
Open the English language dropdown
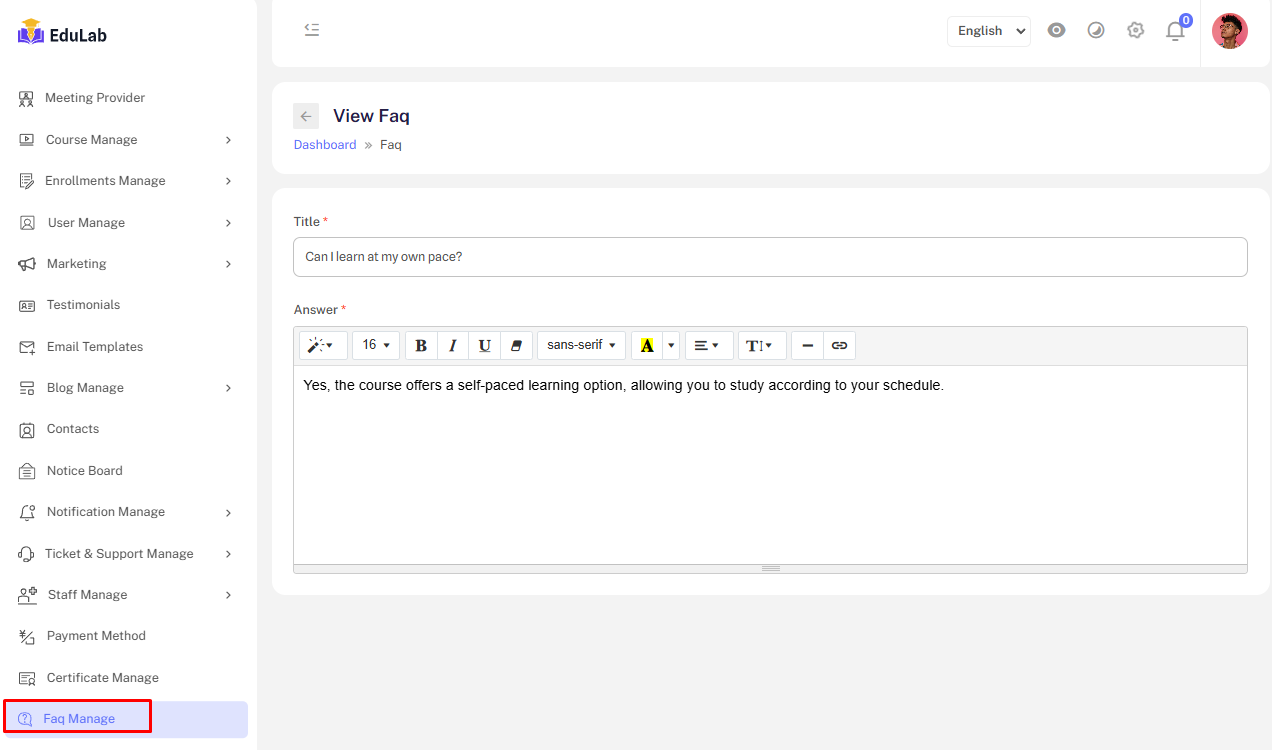pyautogui.click(x=988, y=31)
